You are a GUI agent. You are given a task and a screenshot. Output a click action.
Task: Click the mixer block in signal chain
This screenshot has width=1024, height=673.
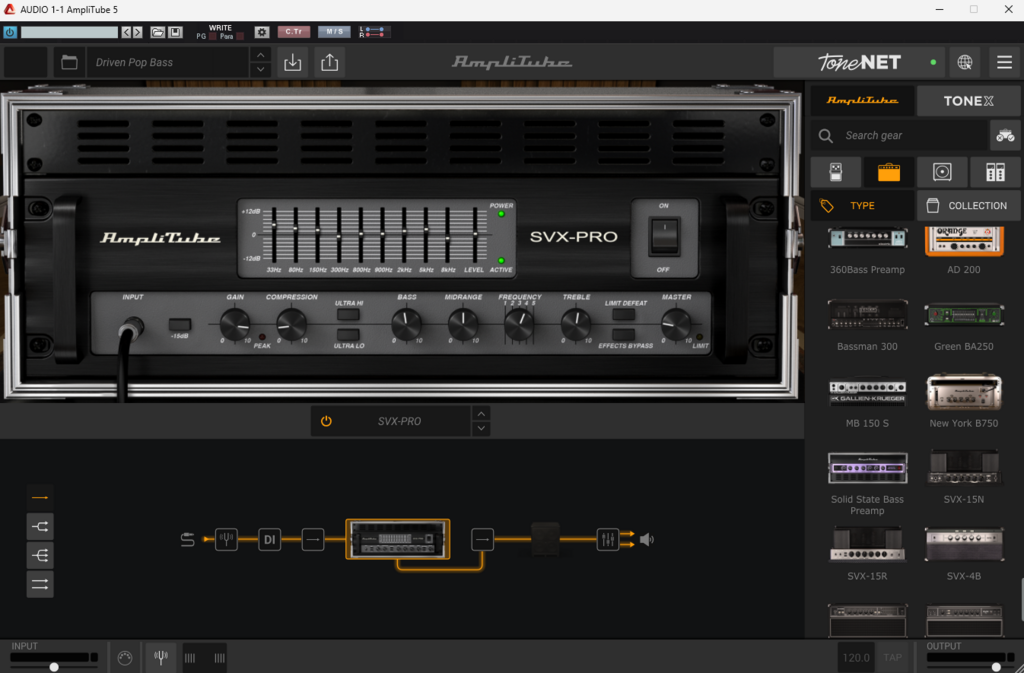[x=607, y=540]
